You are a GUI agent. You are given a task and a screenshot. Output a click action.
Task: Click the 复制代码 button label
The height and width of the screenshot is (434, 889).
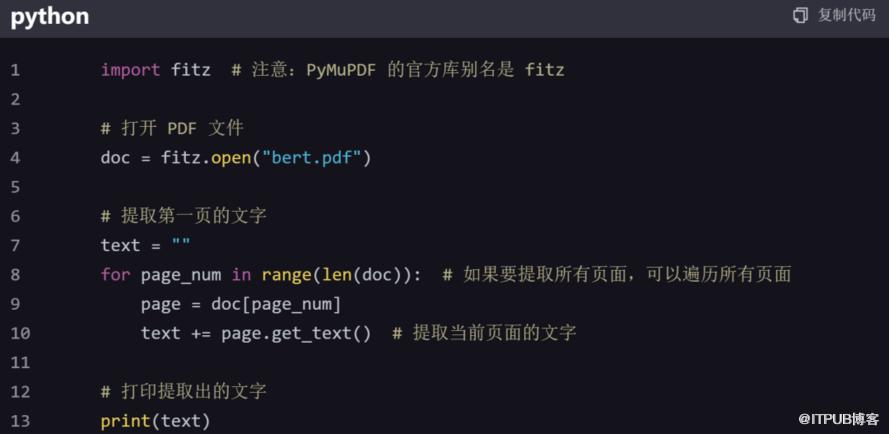(846, 15)
